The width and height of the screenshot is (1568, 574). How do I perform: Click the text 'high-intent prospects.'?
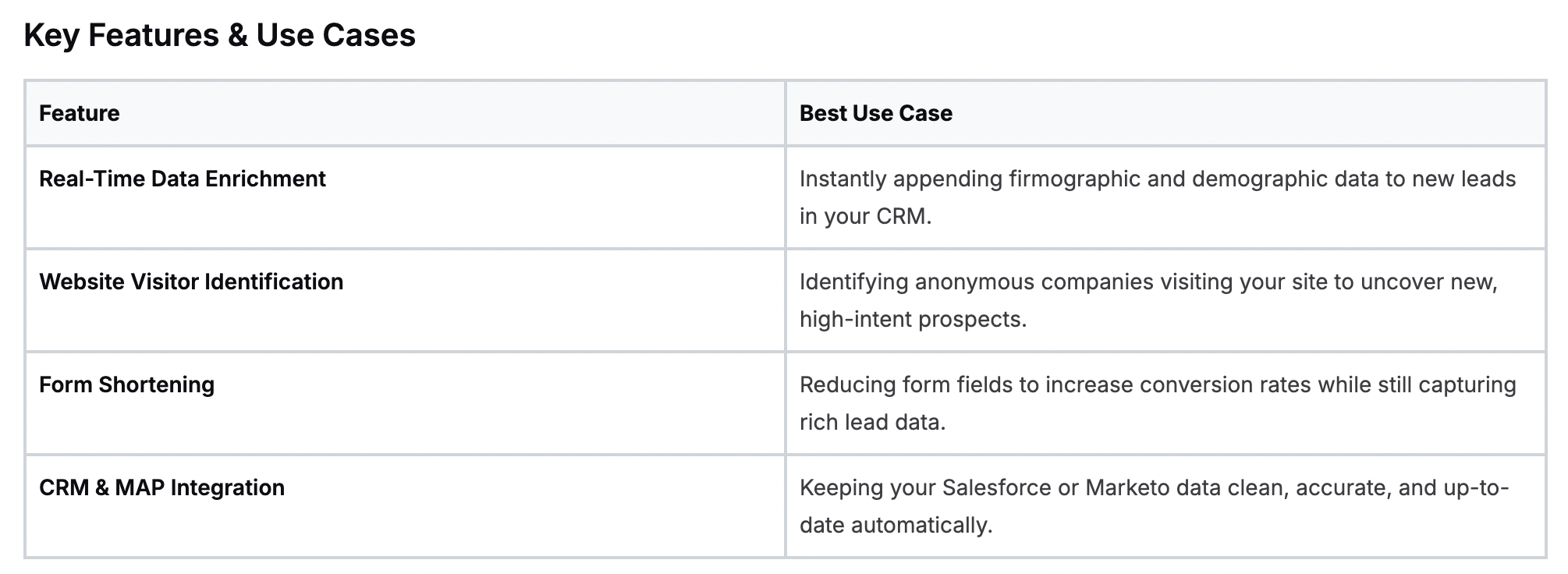(913, 319)
